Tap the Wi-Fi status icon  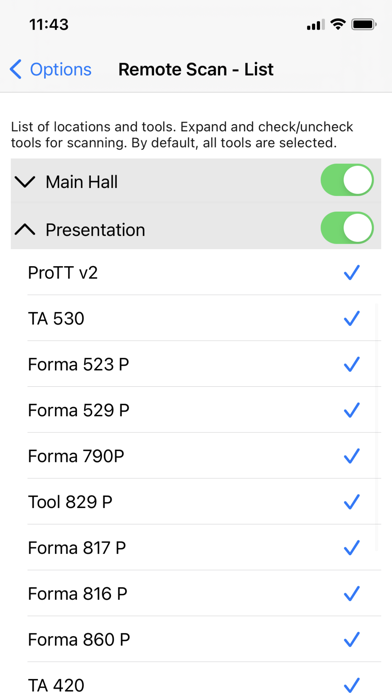(338, 24)
